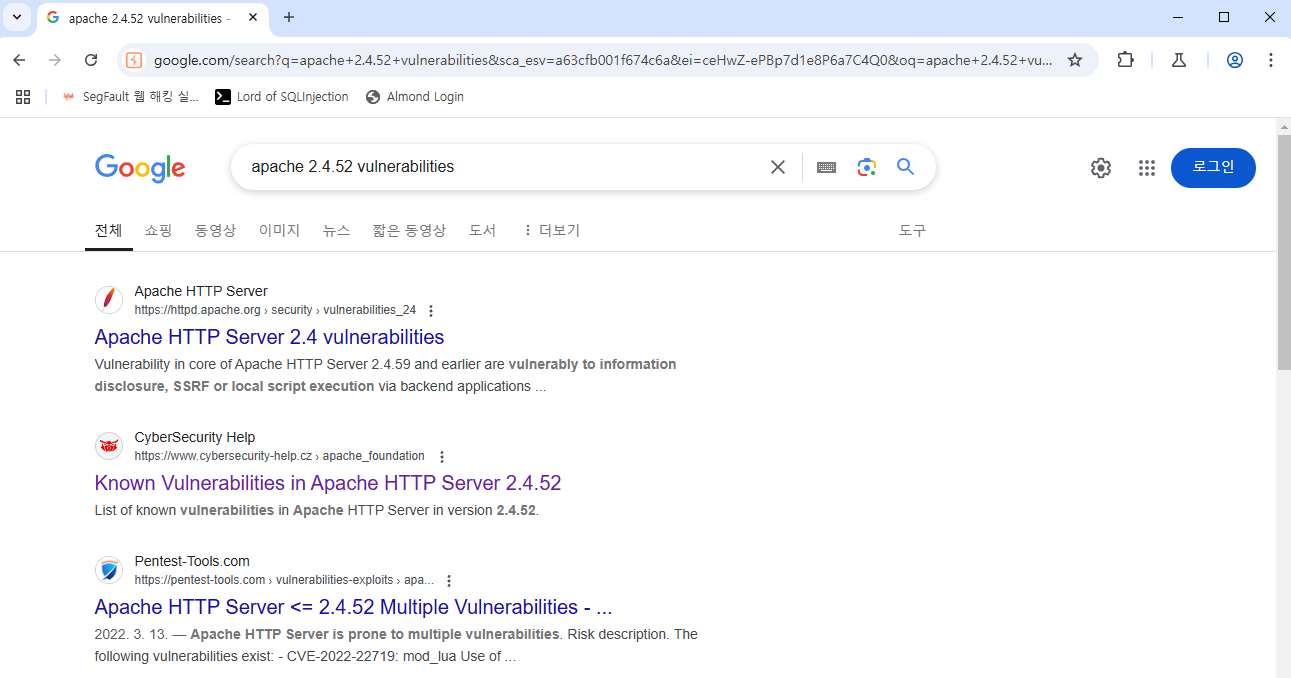Click the Apache HTTP Server feather favicon
Viewport: 1291px width, 678px height.
[x=109, y=300]
